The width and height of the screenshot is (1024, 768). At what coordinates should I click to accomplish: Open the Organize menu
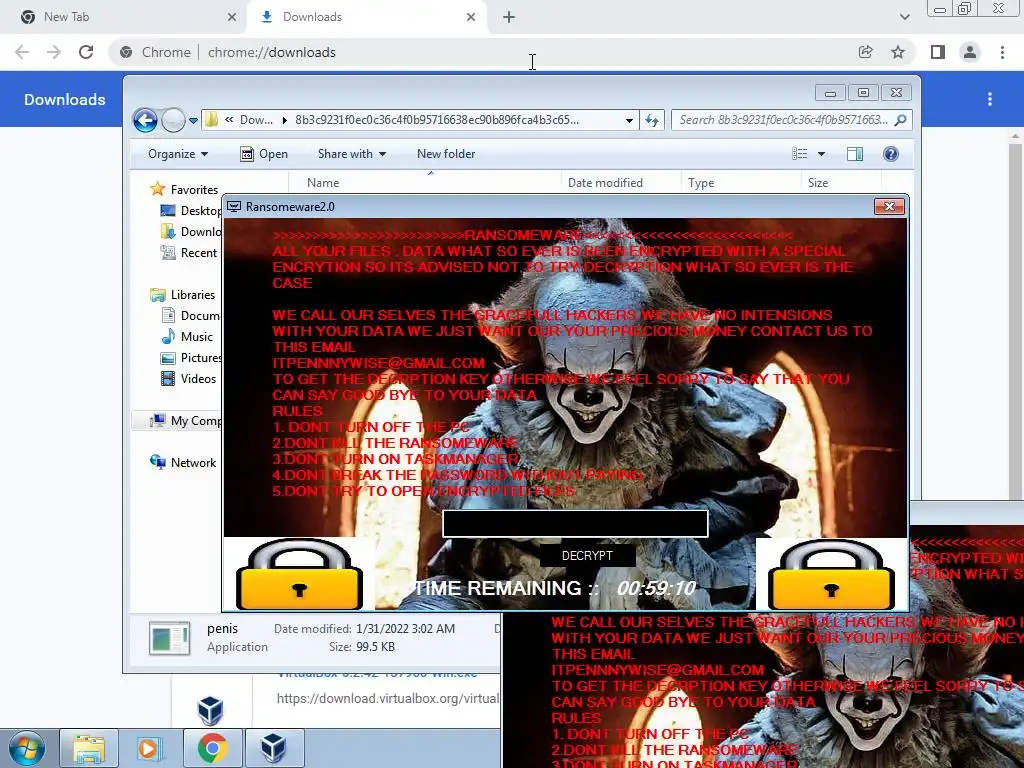coord(178,154)
